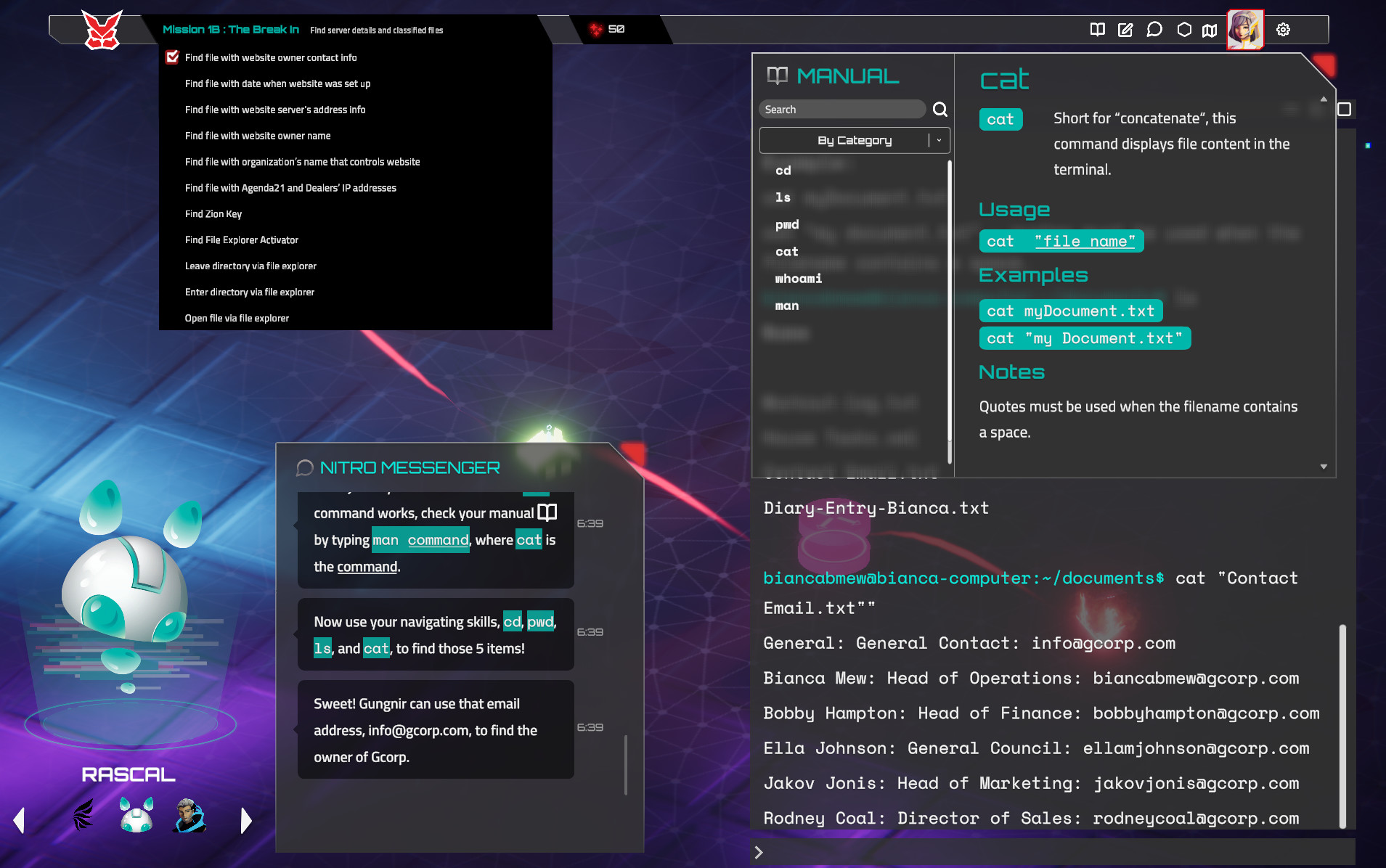The width and height of the screenshot is (1386, 868).
Task: Open the Manual book icon in top toolbar
Action: tap(1097, 30)
